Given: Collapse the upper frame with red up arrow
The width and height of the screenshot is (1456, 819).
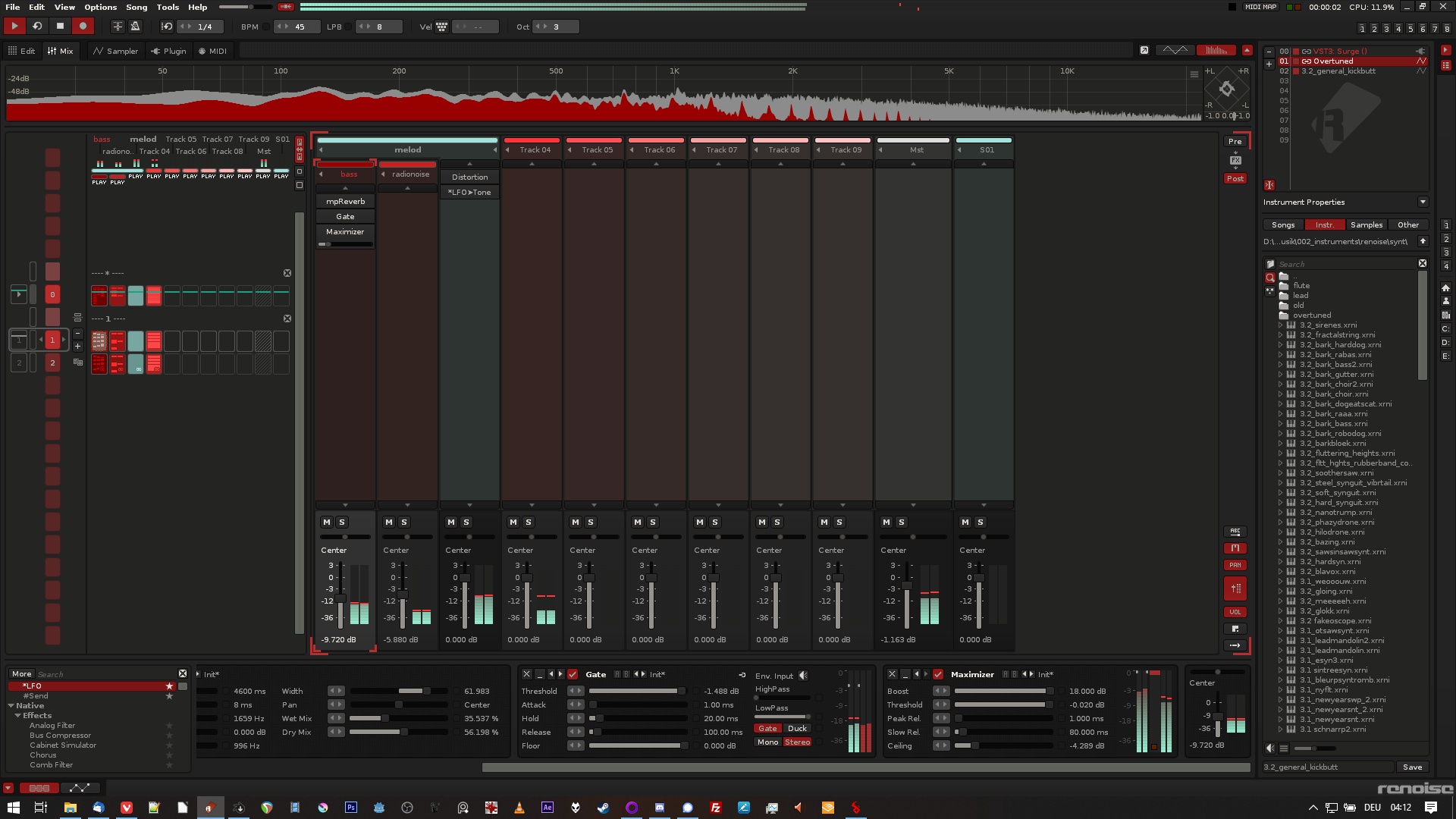Looking at the screenshot, I should [1247, 50].
